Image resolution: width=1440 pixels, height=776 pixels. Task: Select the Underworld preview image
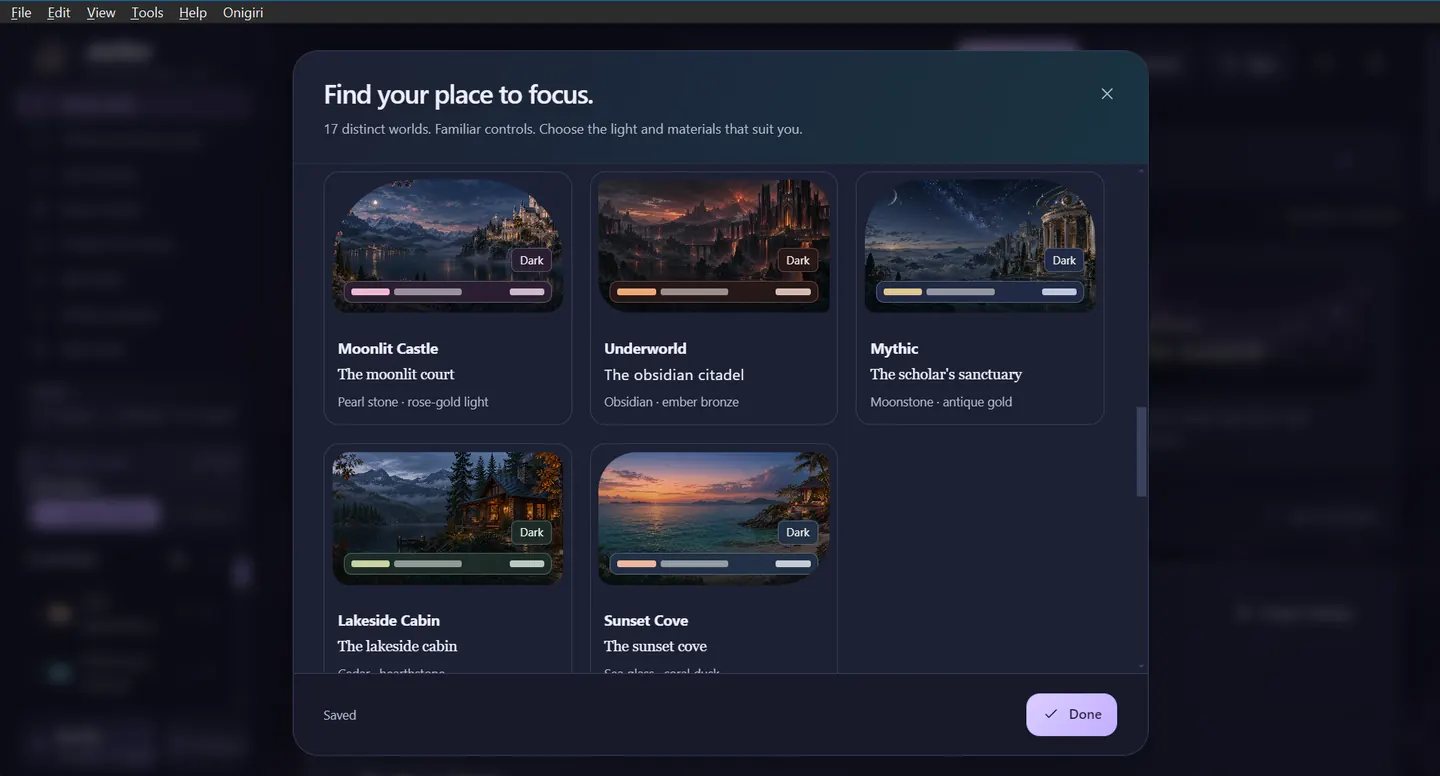(x=714, y=246)
